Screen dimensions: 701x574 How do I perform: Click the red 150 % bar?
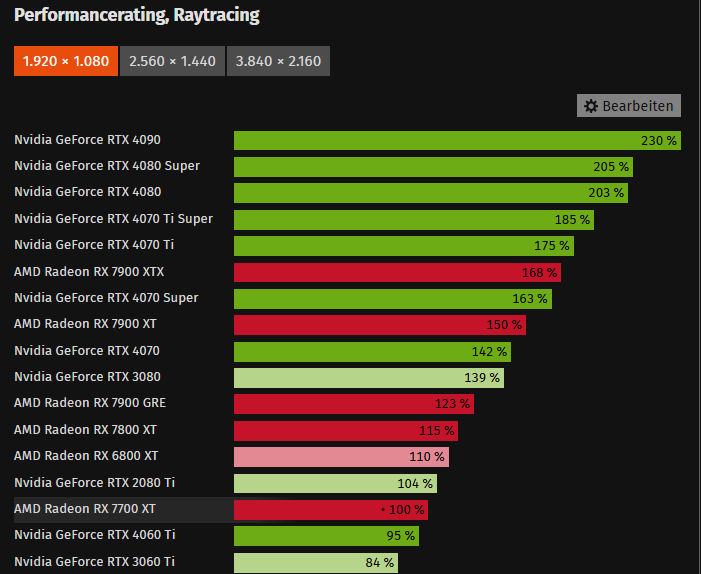[380, 325]
